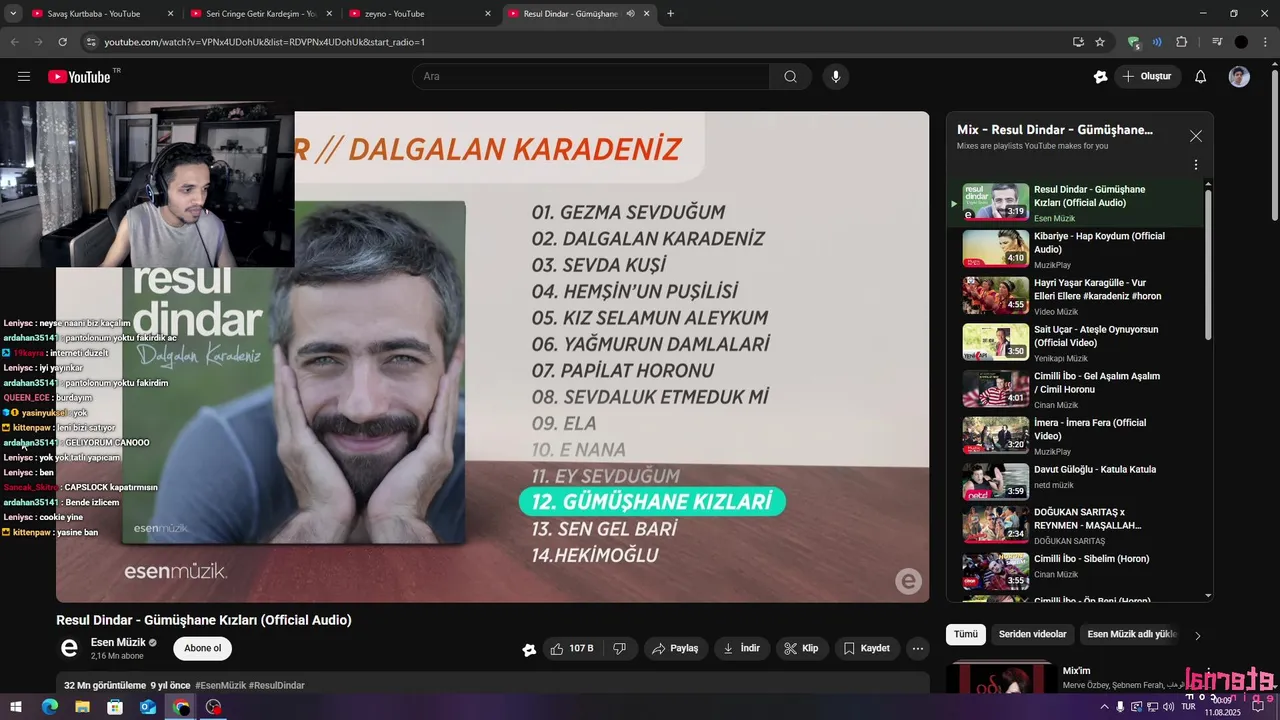
Task: Click the #ResulDindar hashtag
Action: (277, 685)
